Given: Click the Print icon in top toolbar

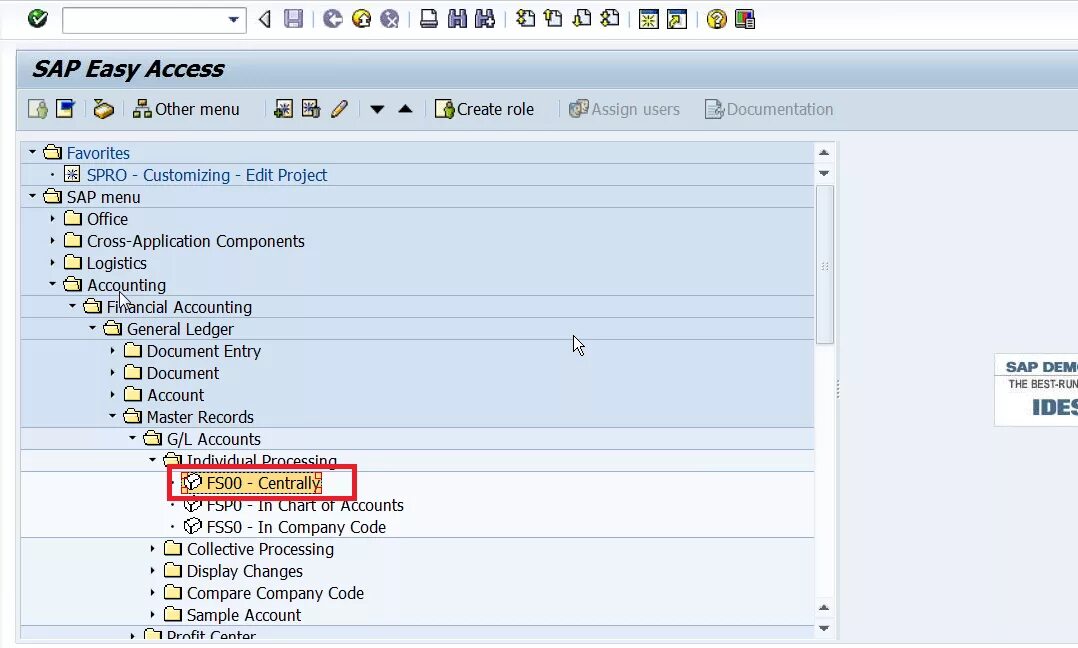Looking at the screenshot, I should tap(429, 19).
